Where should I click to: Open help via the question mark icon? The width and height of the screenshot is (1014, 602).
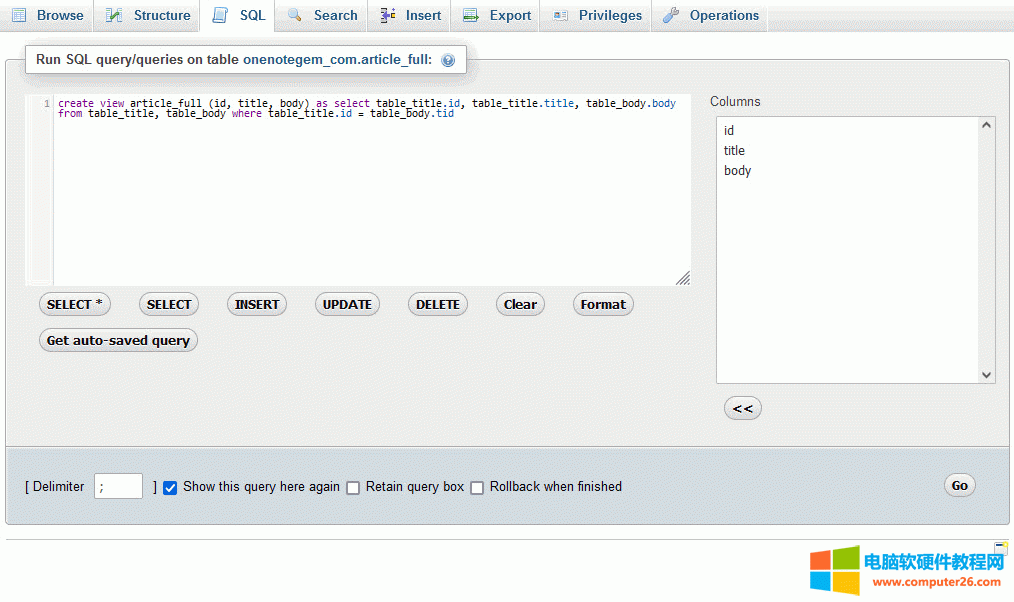coord(448,59)
